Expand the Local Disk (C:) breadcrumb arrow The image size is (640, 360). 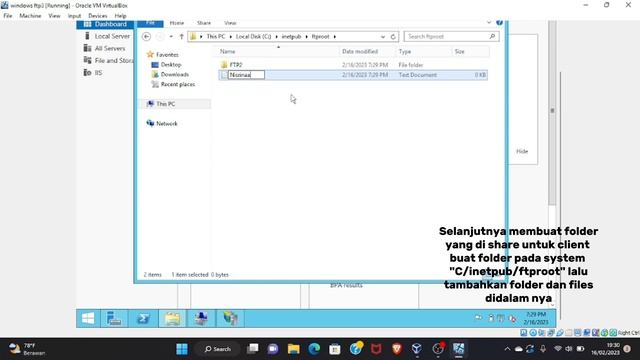click(276, 37)
